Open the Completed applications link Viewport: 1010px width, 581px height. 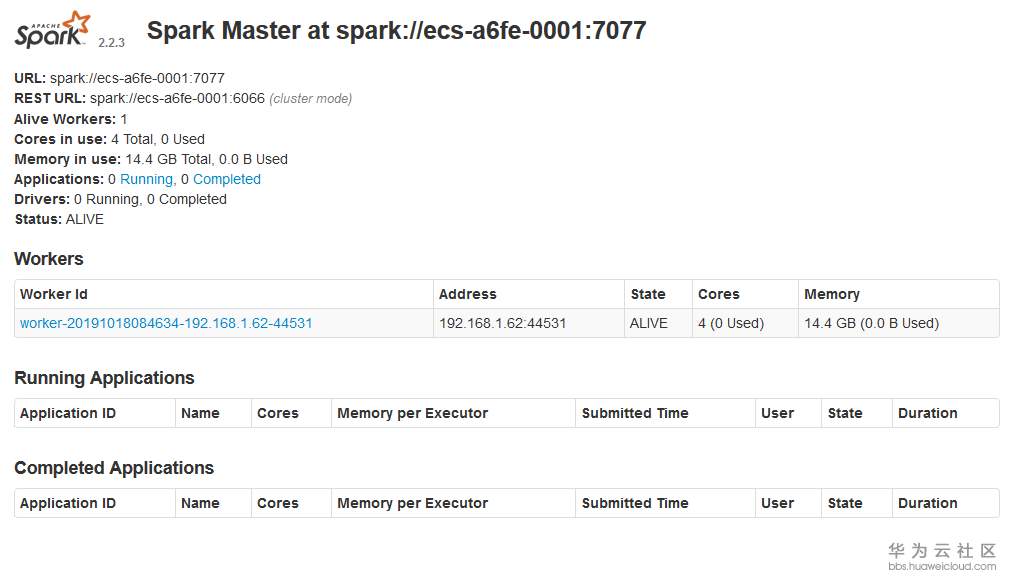pos(227,179)
